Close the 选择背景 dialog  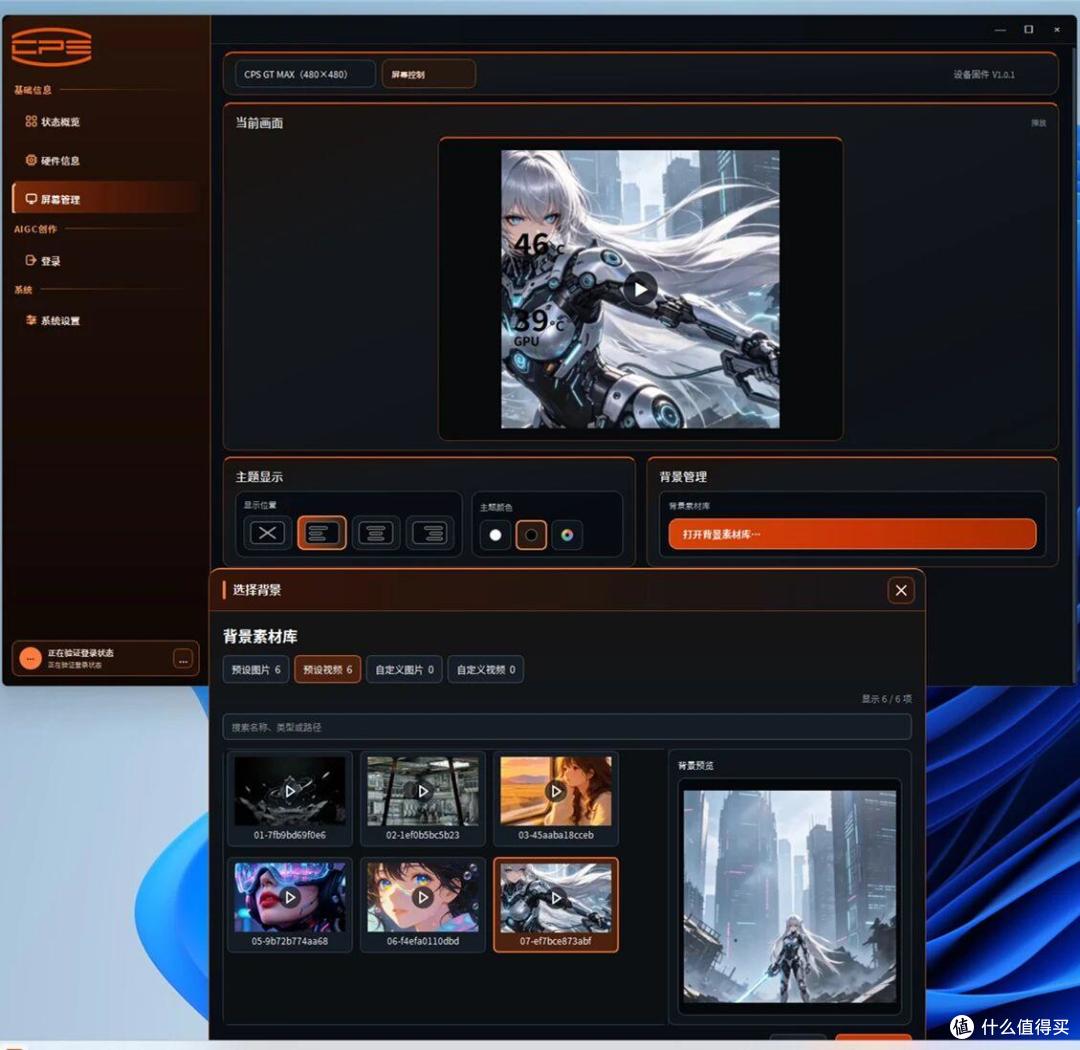pos(901,590)
